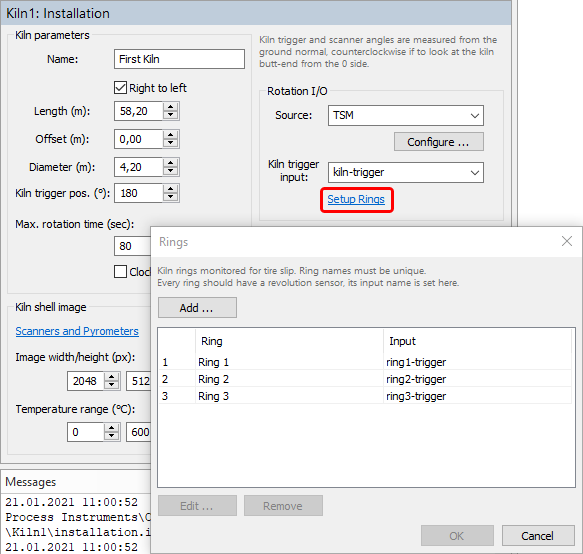
Task: Click the Add ... button in Rings
Action: (x=197, y=308)
